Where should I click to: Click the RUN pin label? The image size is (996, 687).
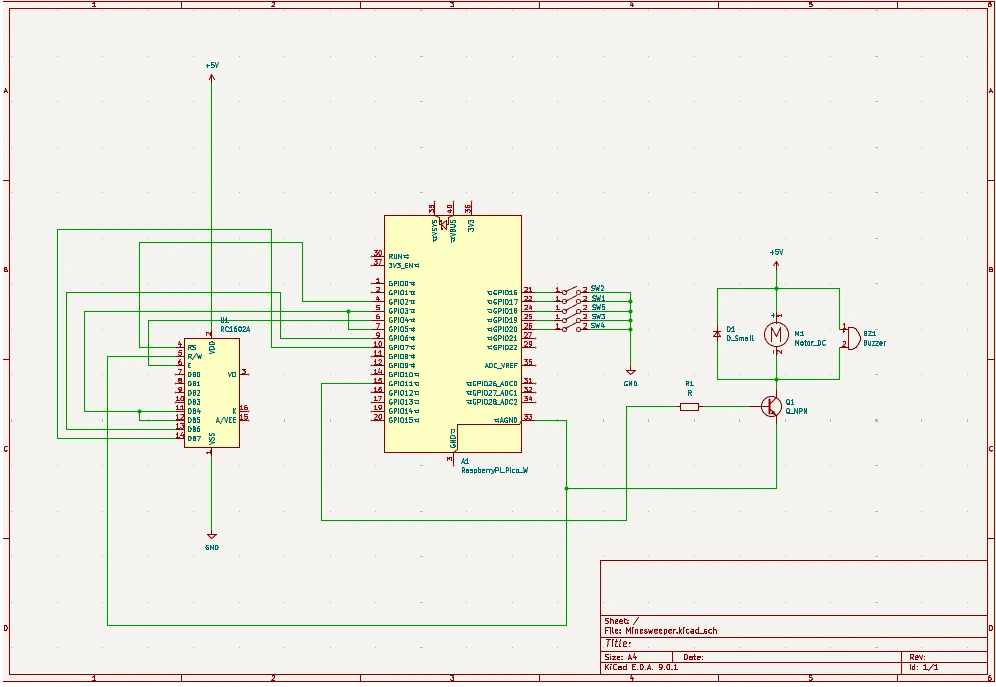coord(399,257)
